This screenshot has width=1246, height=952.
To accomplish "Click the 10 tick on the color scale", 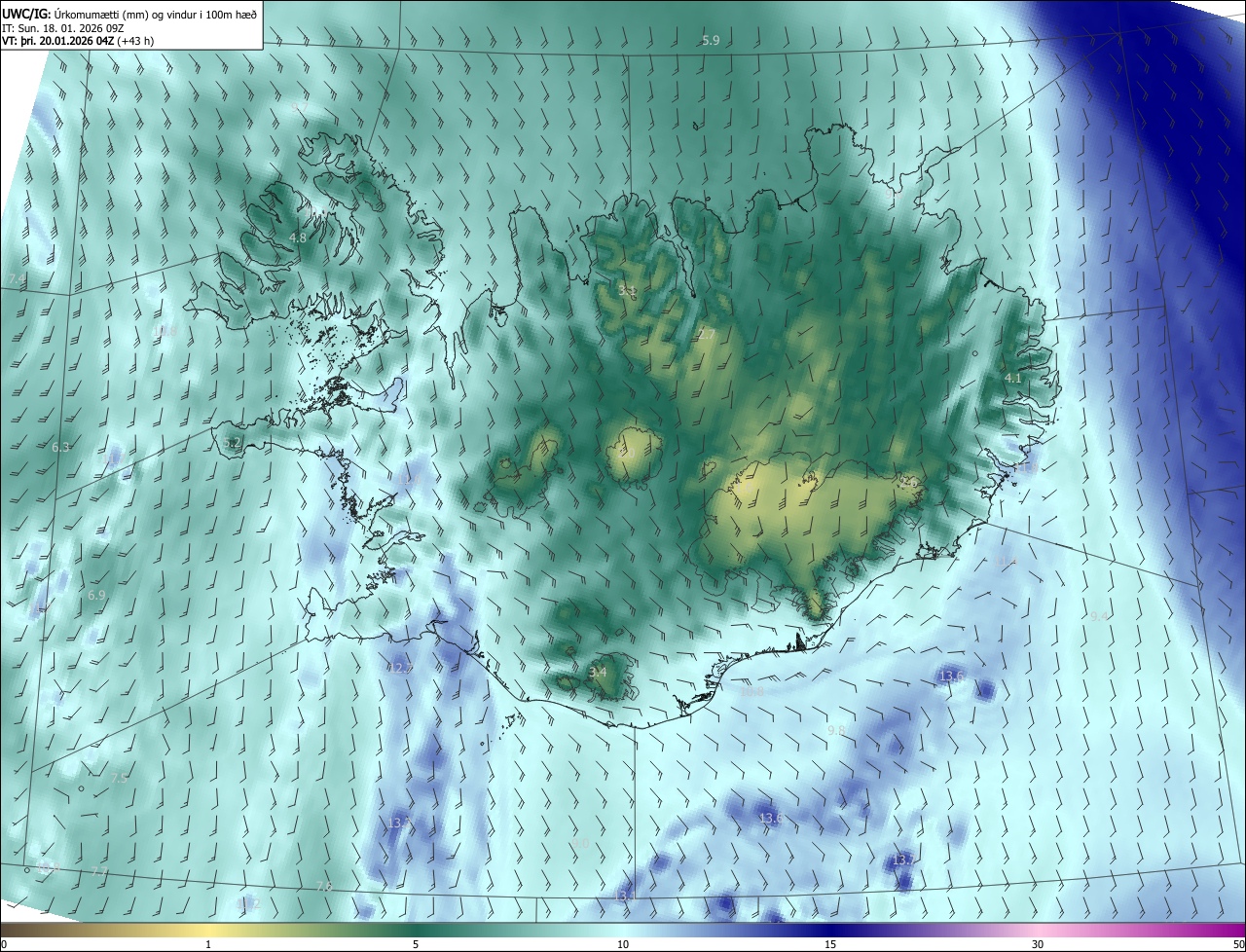I will click(x=623, y=944).
